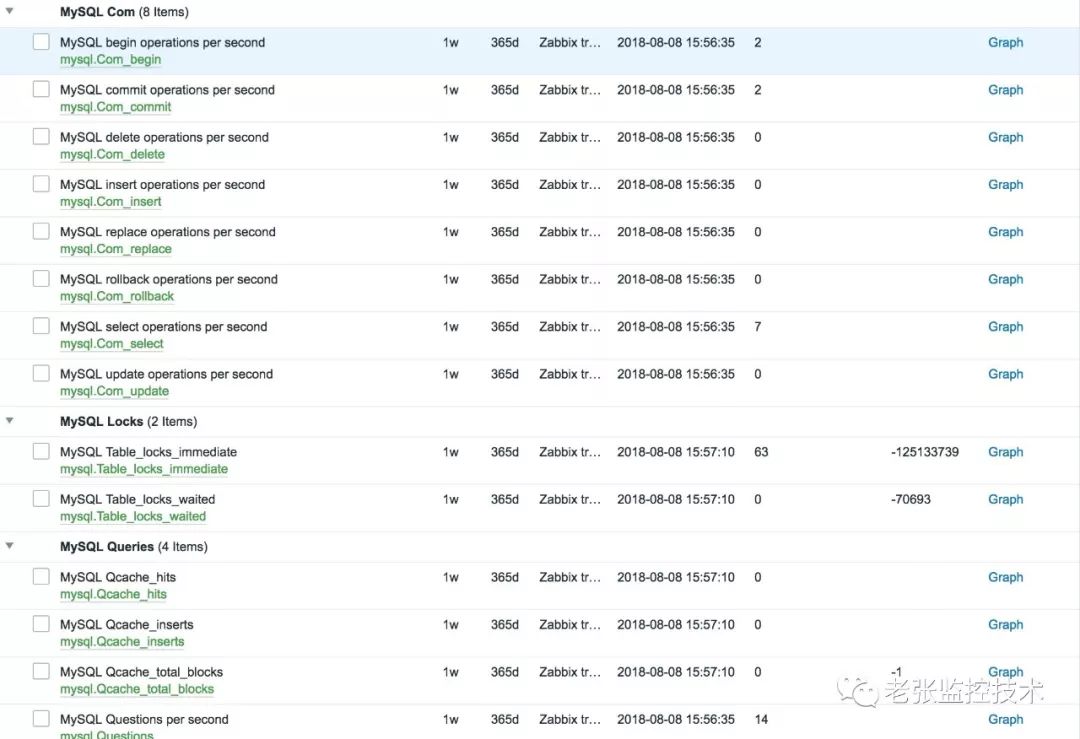1080x739 pixels.
Task: Click the mysql.Table_locks_waited key
Action: click(133, 517)
